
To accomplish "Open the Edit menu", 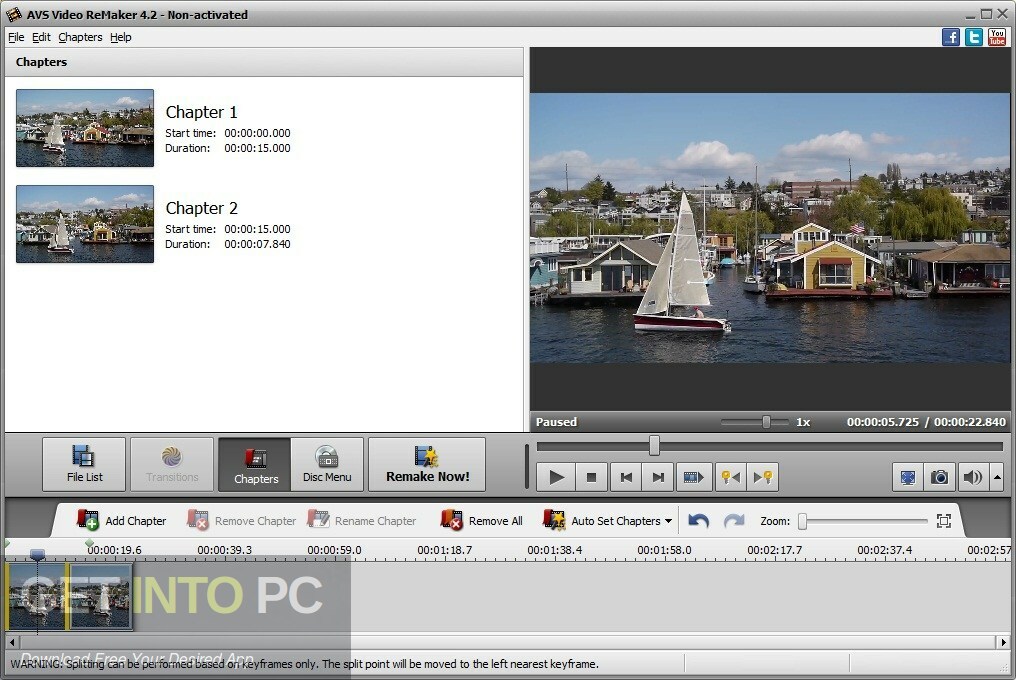I will click(41, 37).
